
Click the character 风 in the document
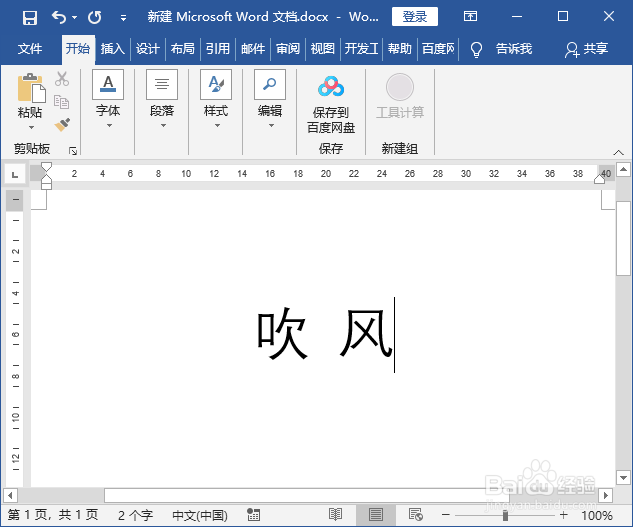pyautogui.click(x=366, y=333)
